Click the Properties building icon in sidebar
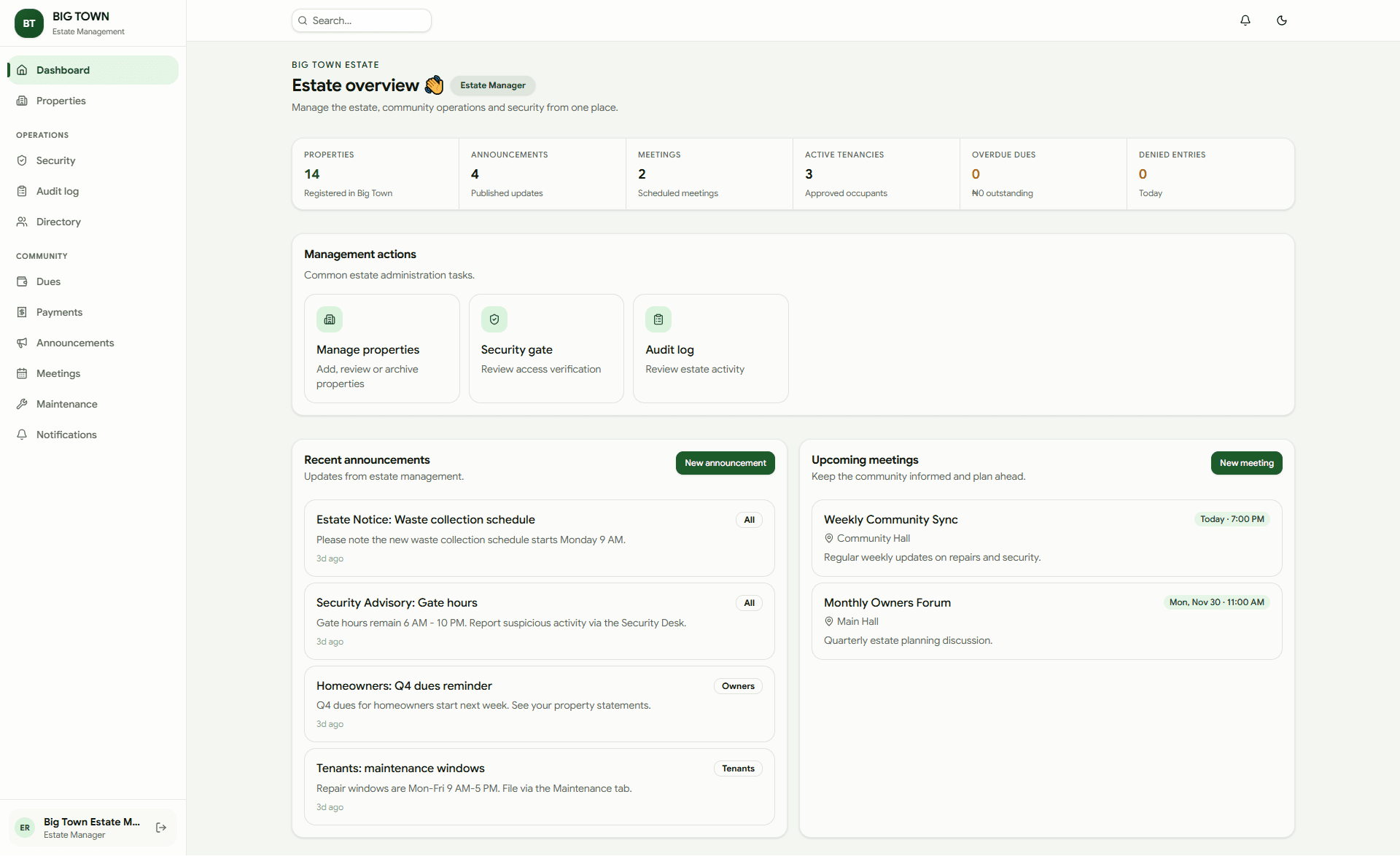The width and height of the screenshot is (1400, 856). pyautogui.click(x=22, y=101)
